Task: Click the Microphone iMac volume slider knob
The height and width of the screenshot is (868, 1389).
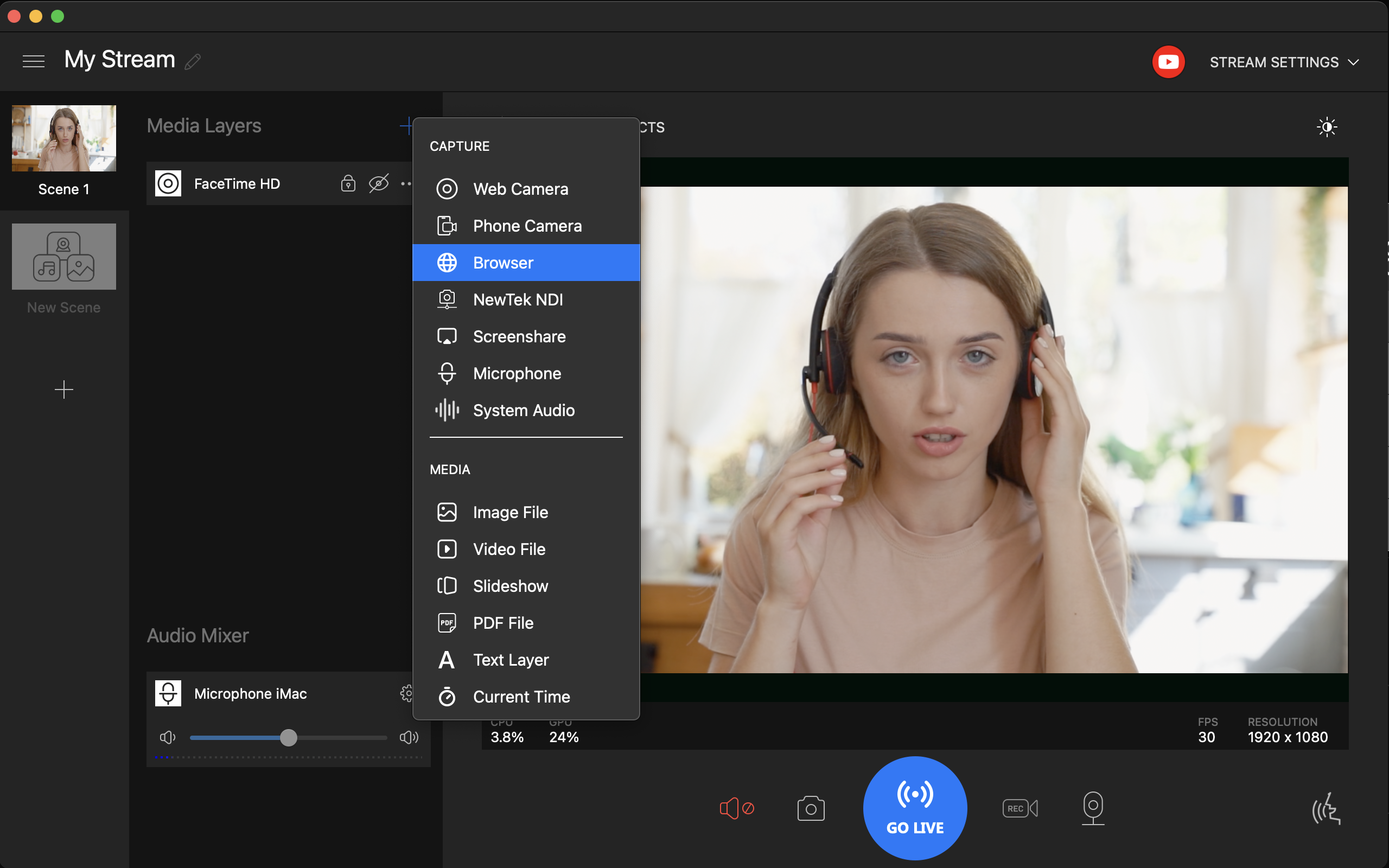Action: coord(289,738)
